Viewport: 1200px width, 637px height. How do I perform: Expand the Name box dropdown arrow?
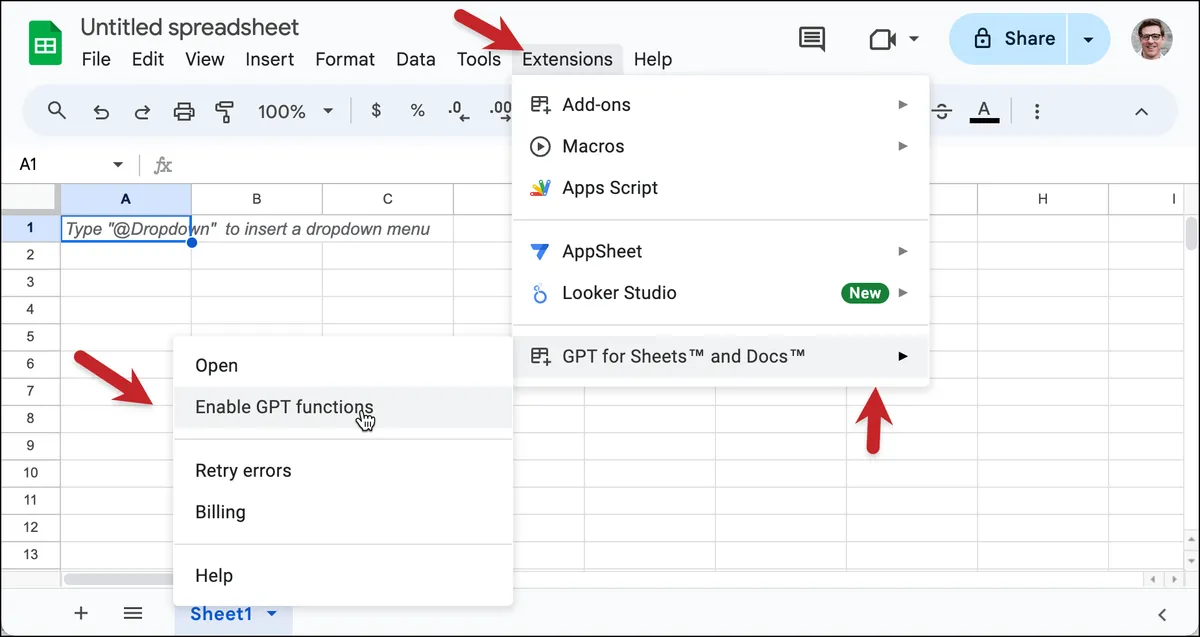(x=118, y=164)
